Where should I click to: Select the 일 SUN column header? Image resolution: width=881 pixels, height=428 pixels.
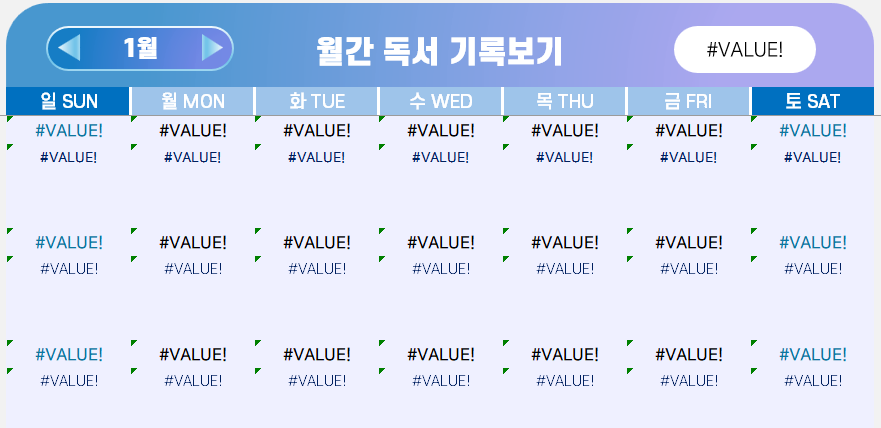coord(68,101)
